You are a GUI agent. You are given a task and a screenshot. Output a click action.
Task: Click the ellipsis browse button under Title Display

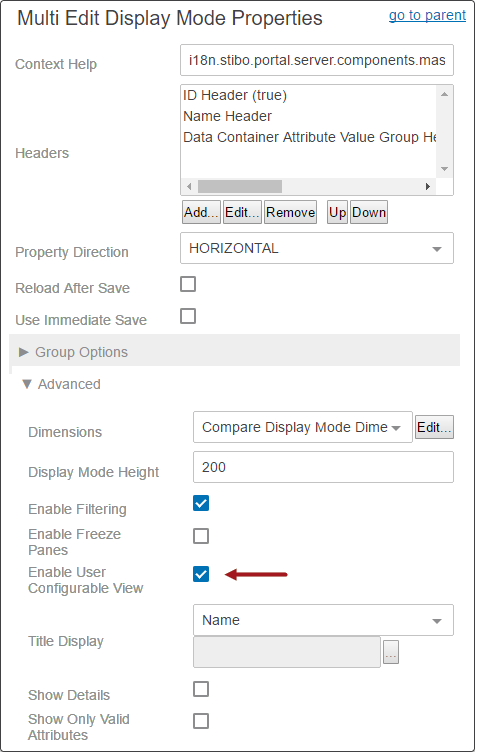(391, 651)
